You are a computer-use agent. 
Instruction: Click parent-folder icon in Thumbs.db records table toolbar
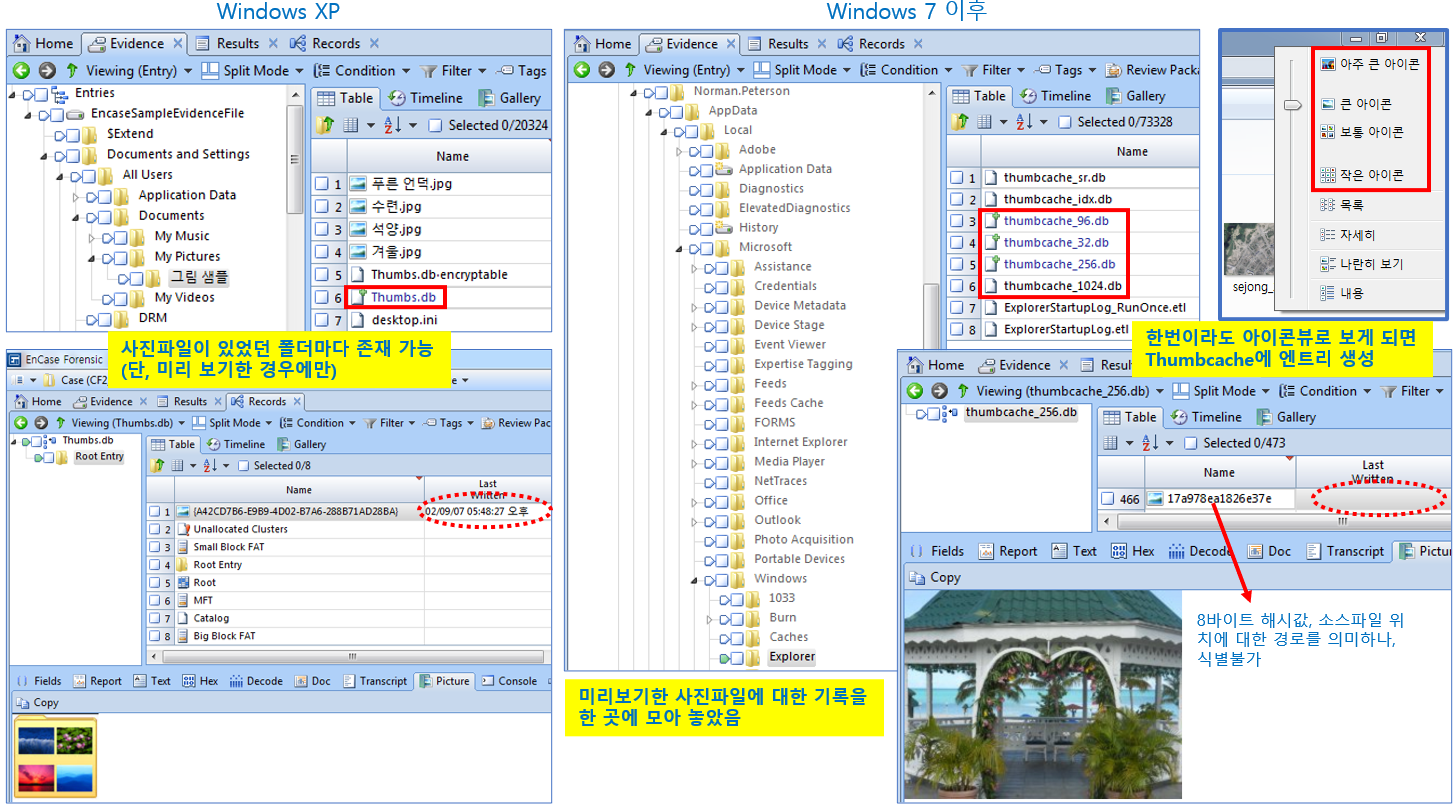point(157,465)
